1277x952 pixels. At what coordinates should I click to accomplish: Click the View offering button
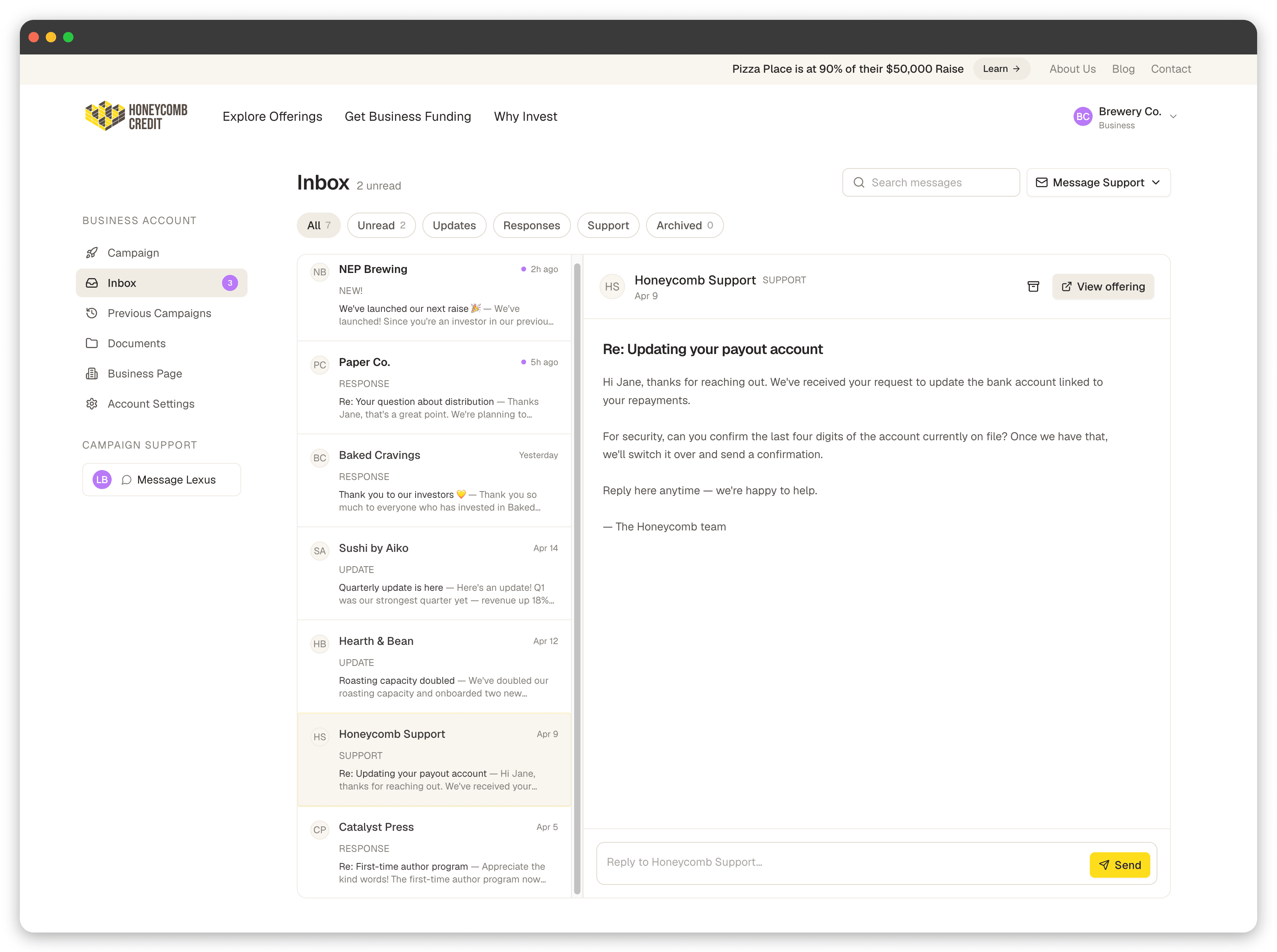(1103, 286)
